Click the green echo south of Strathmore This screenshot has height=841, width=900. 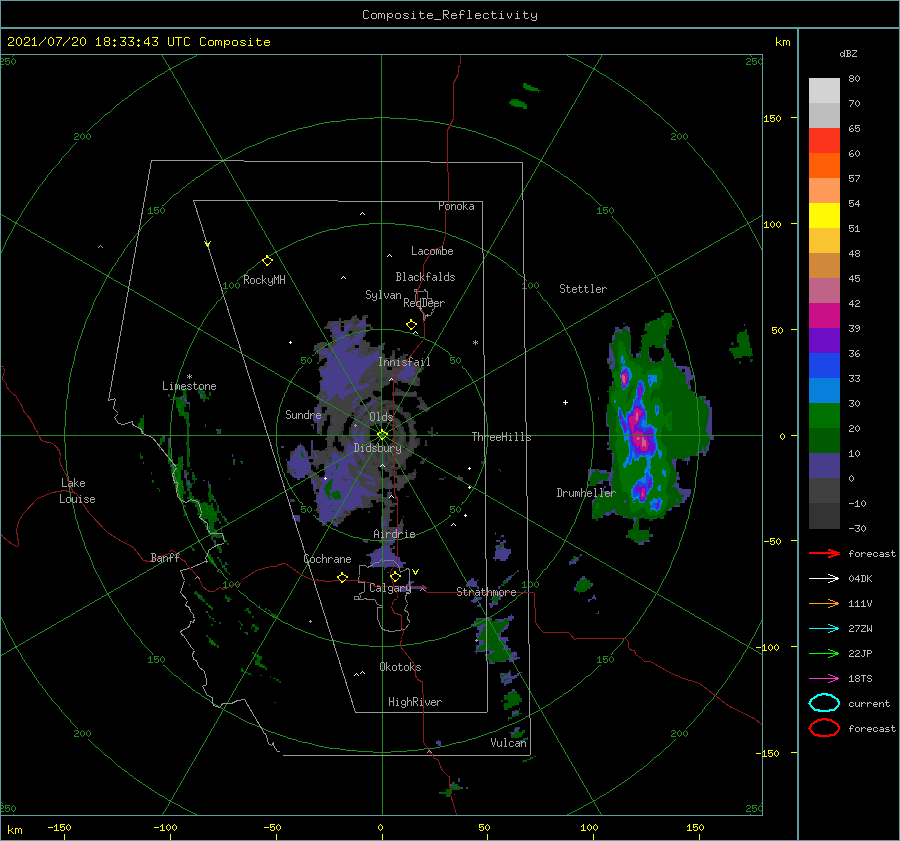pyautogui.click(x=492, y=638)
